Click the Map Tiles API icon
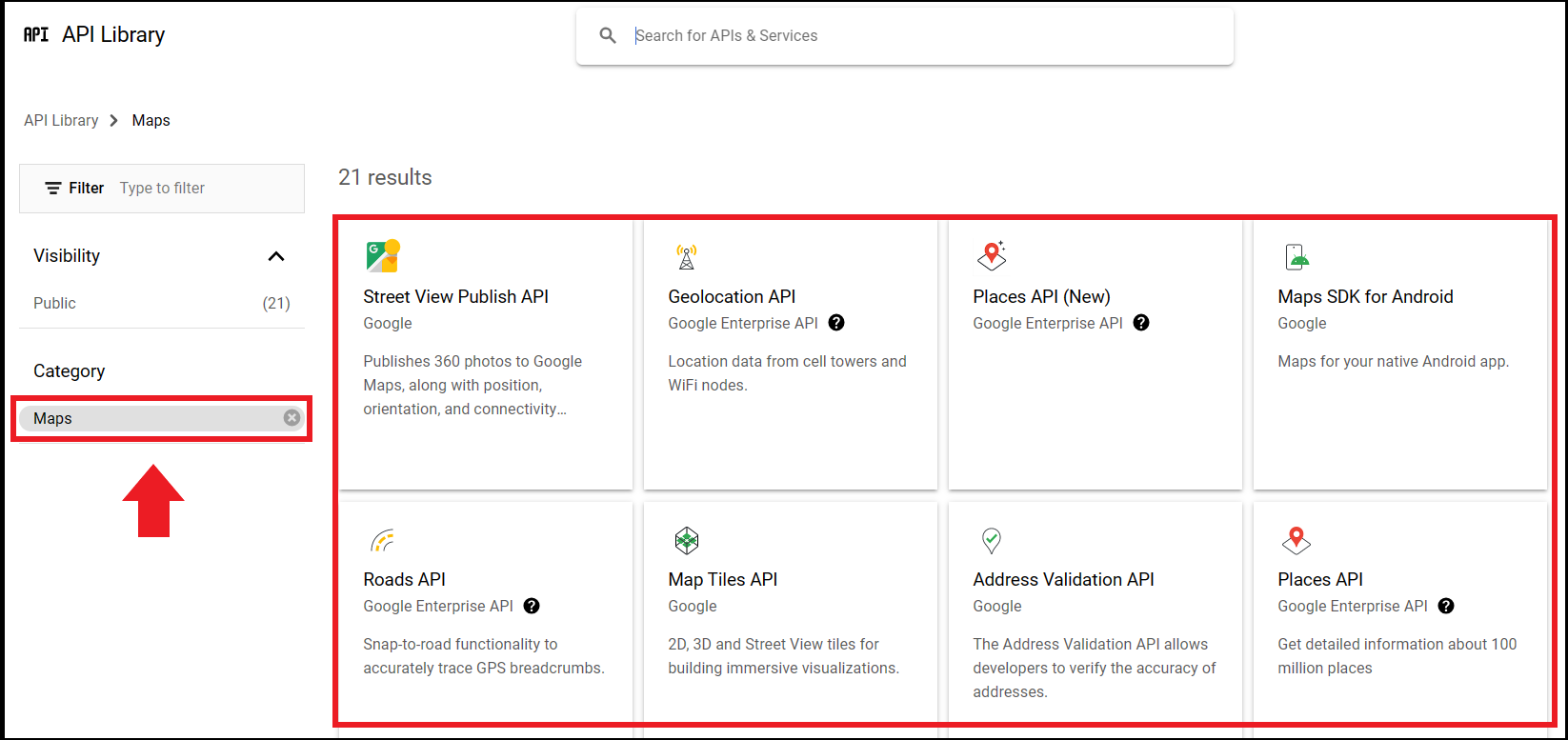1568x740 pixels. point(686,541)
